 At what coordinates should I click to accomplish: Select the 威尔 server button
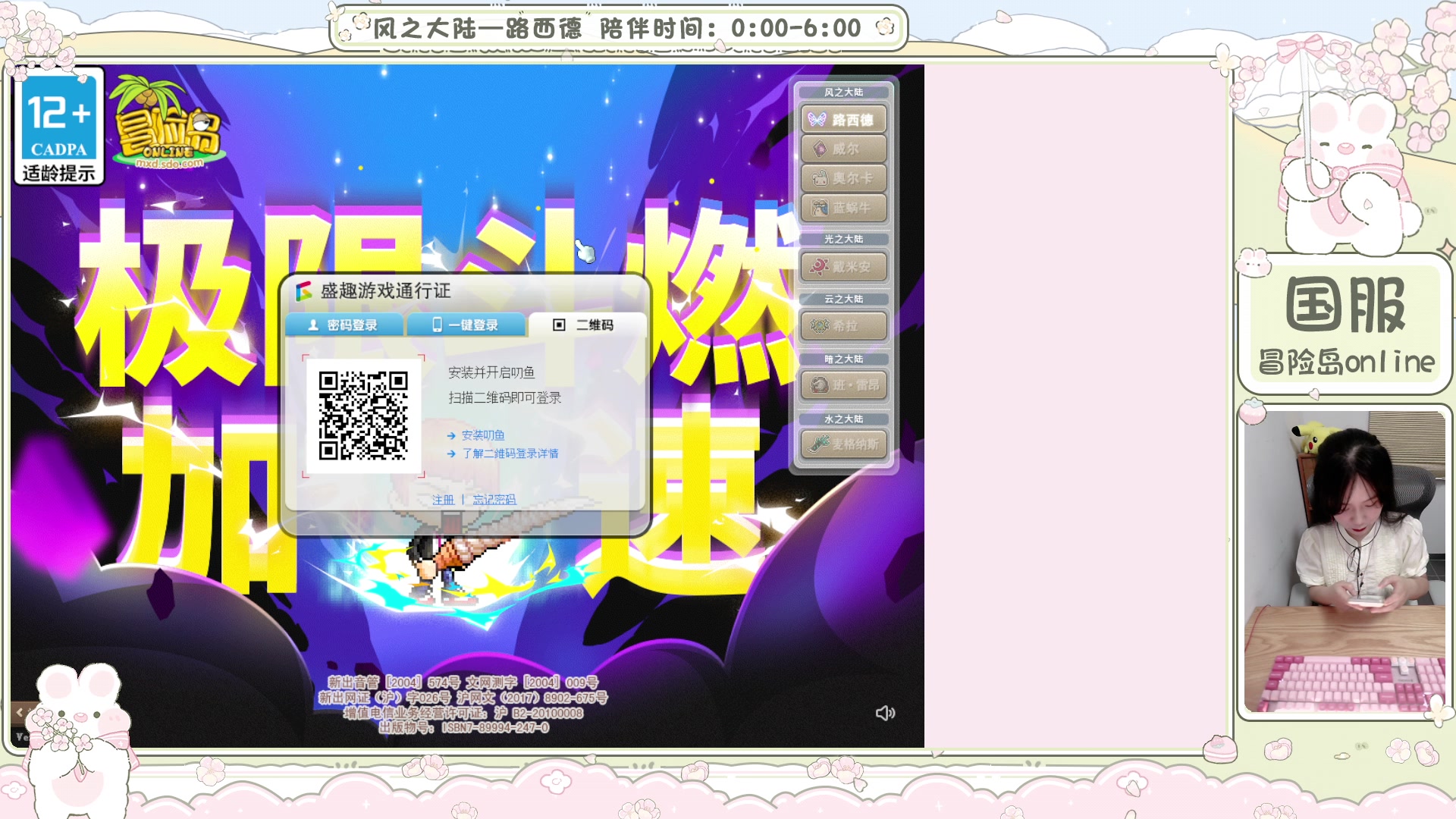(843, 149)
